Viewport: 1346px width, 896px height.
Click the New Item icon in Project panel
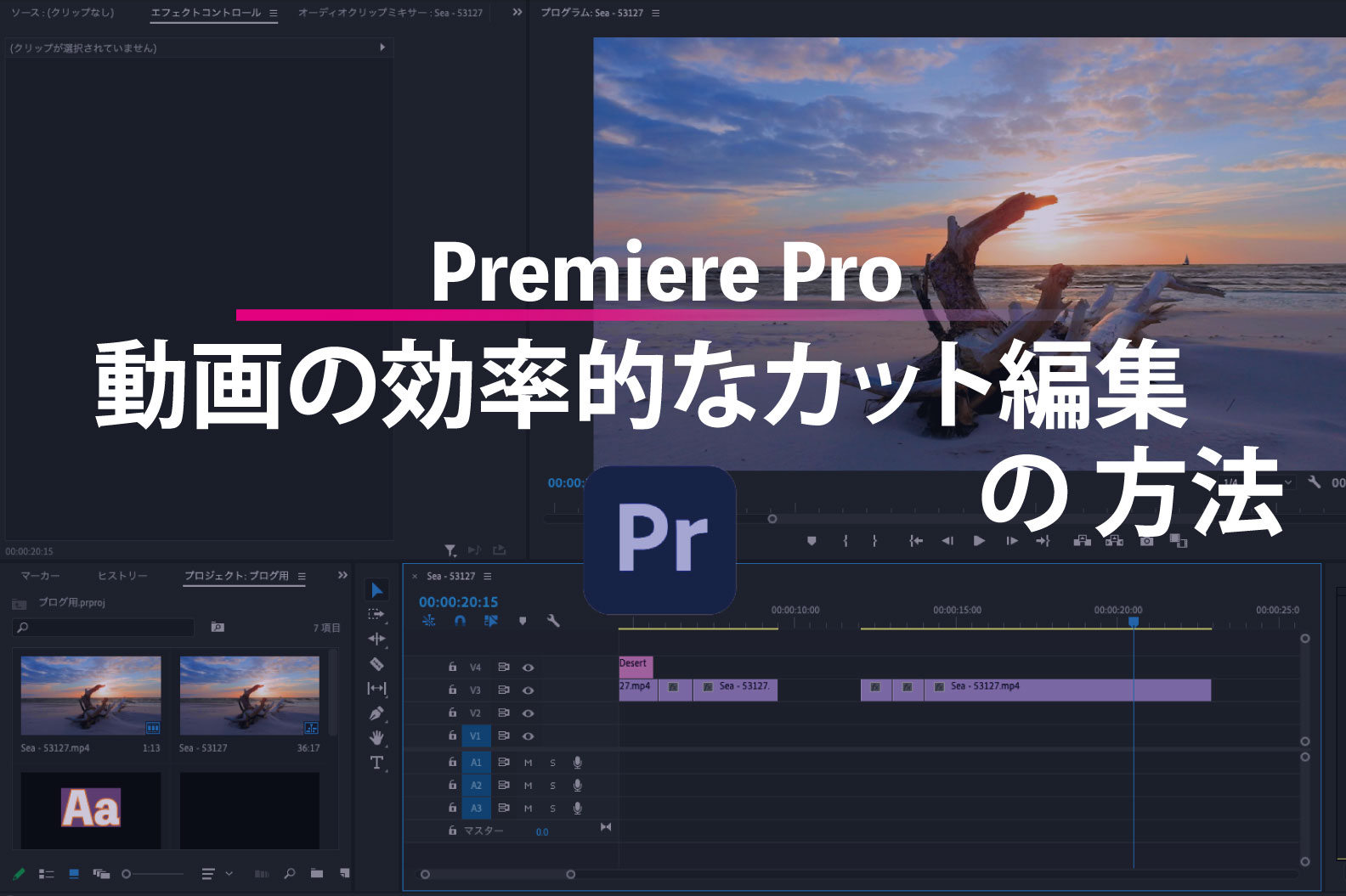point(344,873)
